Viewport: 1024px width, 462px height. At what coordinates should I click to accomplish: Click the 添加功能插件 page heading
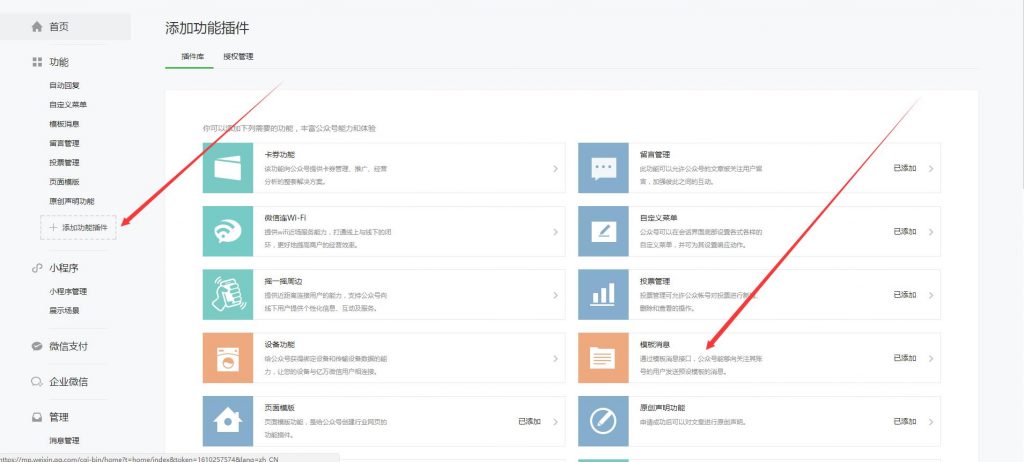[207, 28]
